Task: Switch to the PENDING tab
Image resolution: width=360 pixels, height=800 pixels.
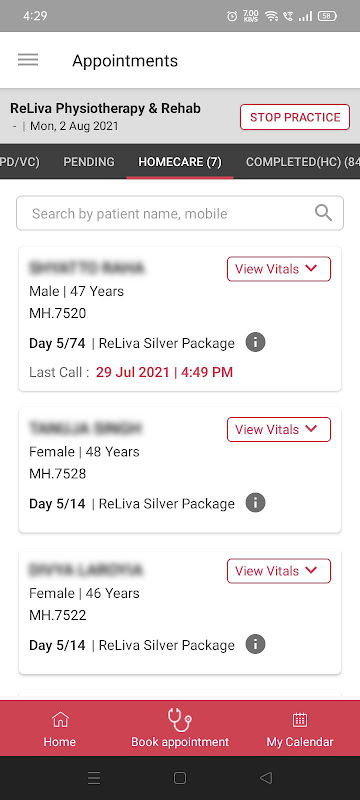Action: 89,162
